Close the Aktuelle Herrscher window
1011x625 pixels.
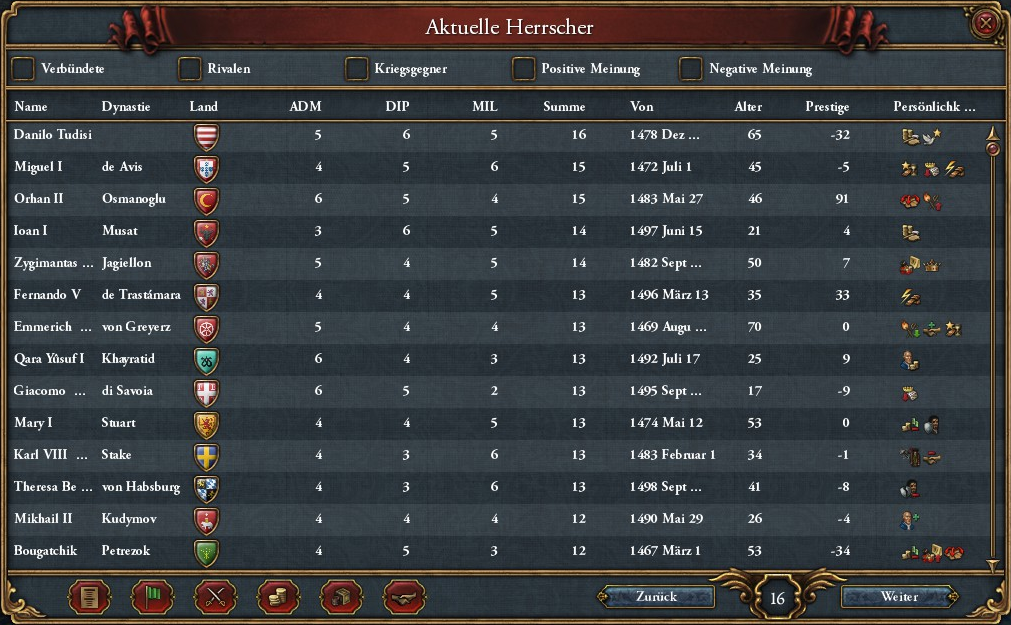tap(986, 23)
